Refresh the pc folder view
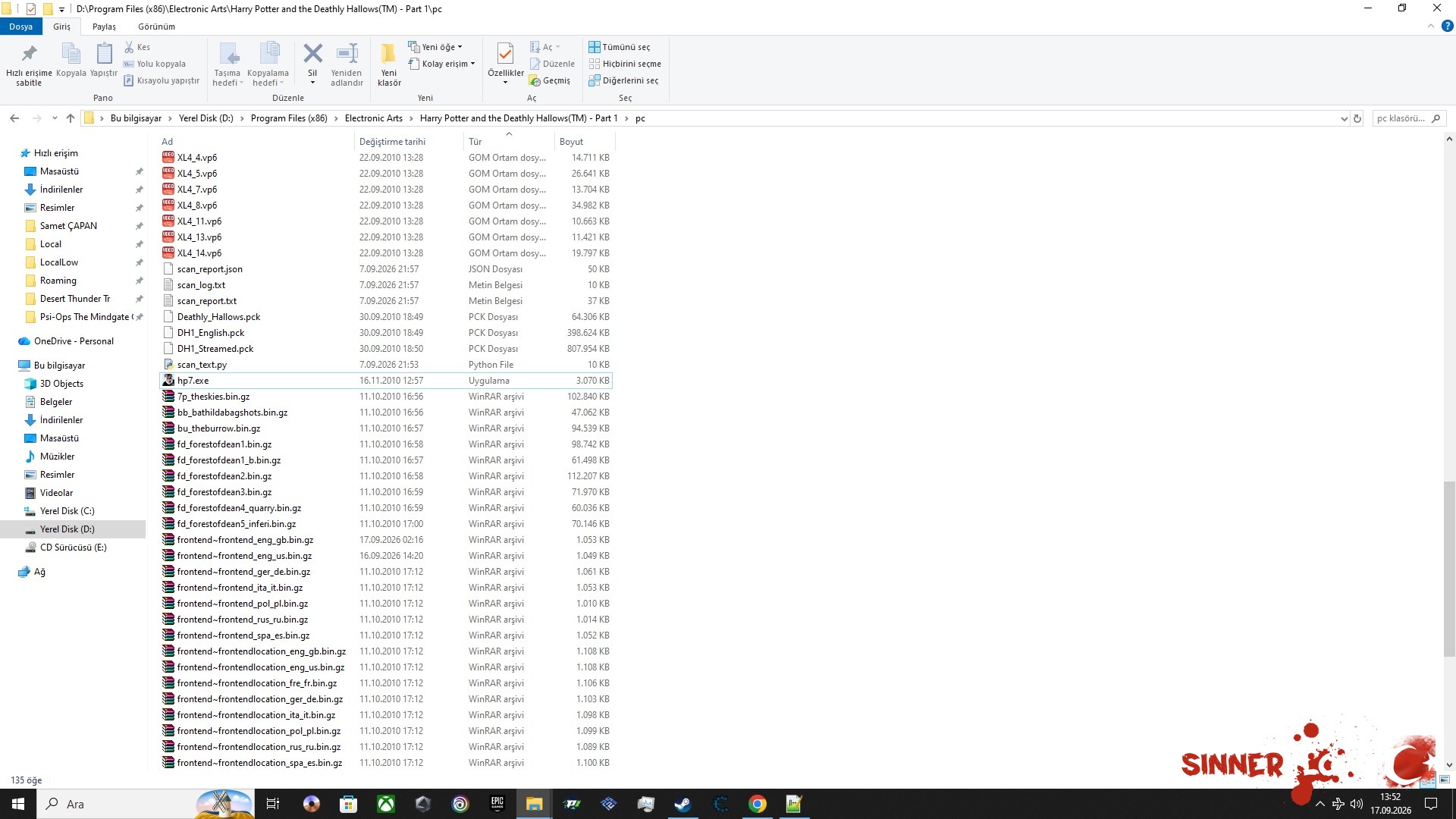The width and height of the screenshot is (1456, 819). click(x=1357, y=118)
